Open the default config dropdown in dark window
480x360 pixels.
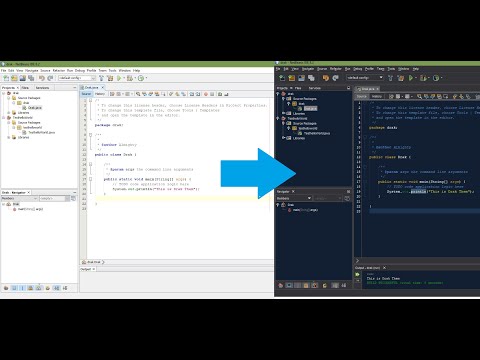(x=365, y=78)
